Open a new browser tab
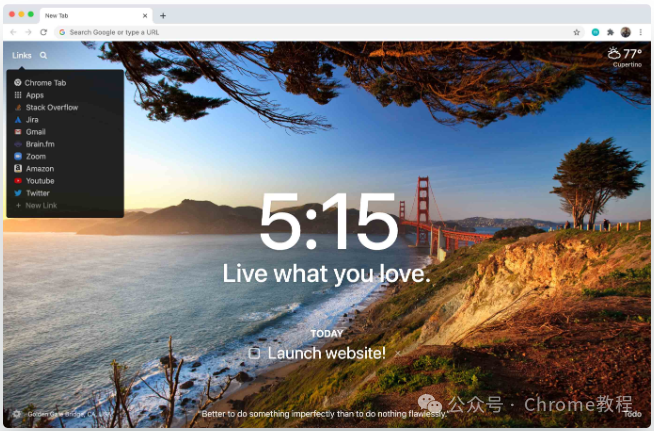654x431 pixels. (163, 16)
